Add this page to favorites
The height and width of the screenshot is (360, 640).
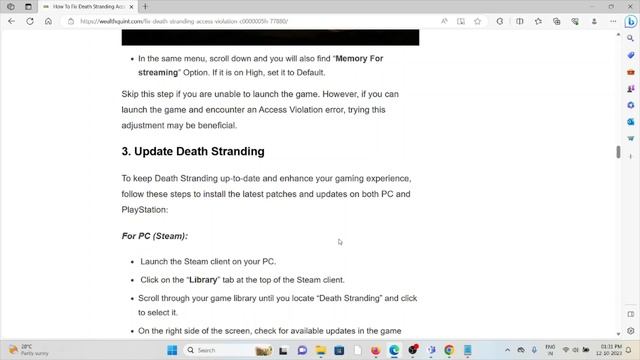point(478,21)
